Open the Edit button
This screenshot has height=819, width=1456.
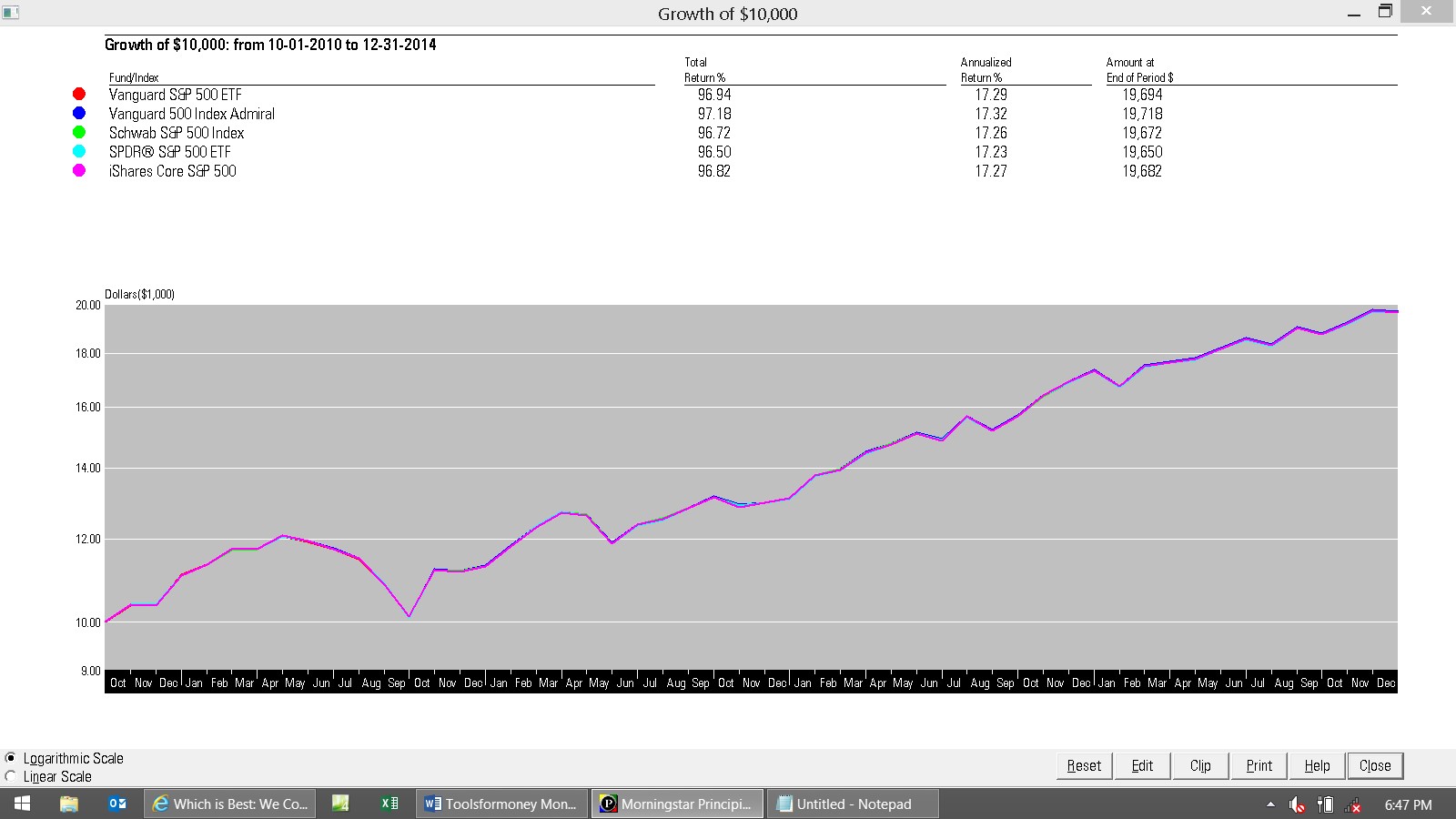pos(1142,765)
